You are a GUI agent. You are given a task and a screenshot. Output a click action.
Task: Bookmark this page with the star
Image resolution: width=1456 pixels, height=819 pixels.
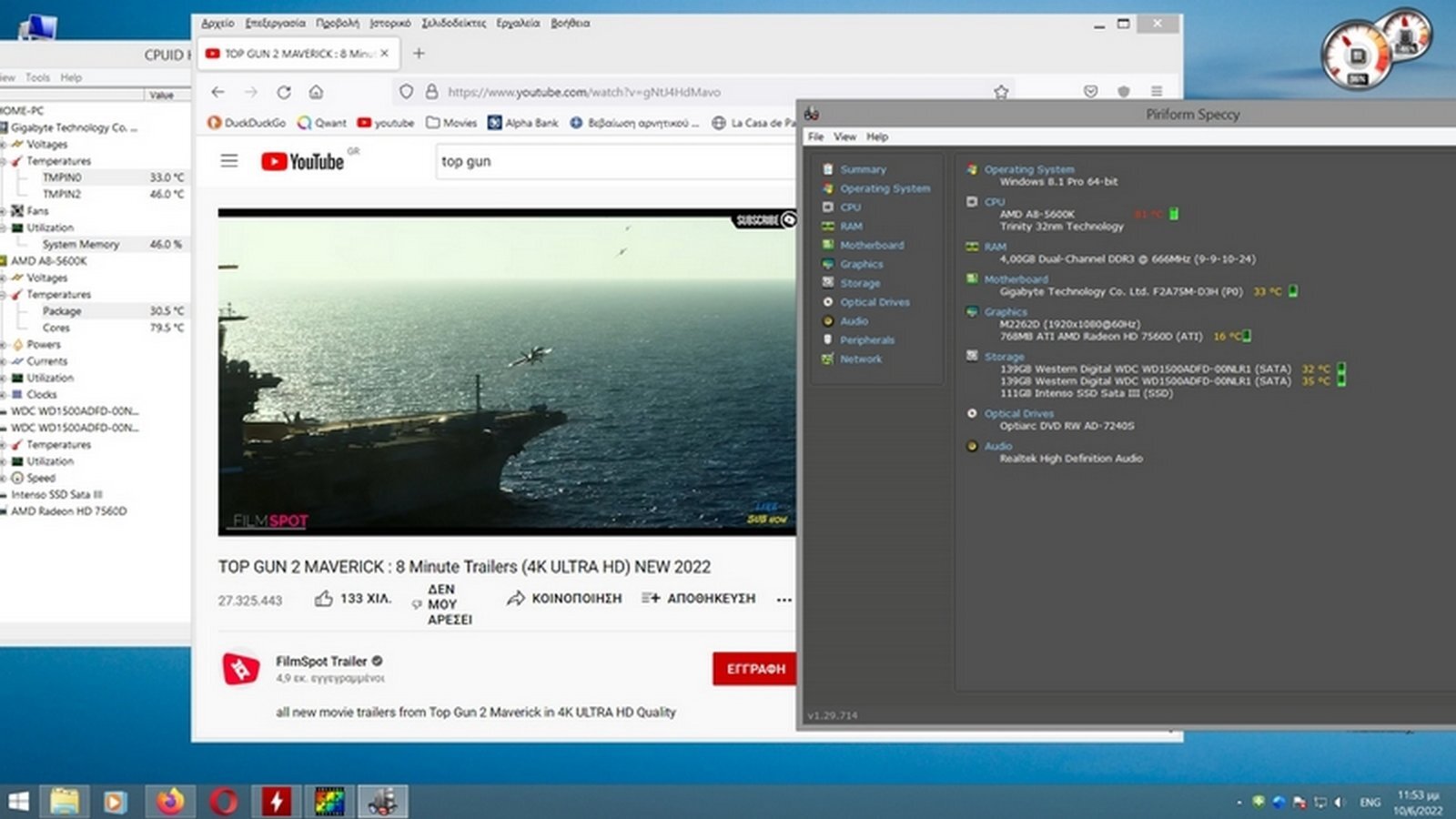(1001, 92)
